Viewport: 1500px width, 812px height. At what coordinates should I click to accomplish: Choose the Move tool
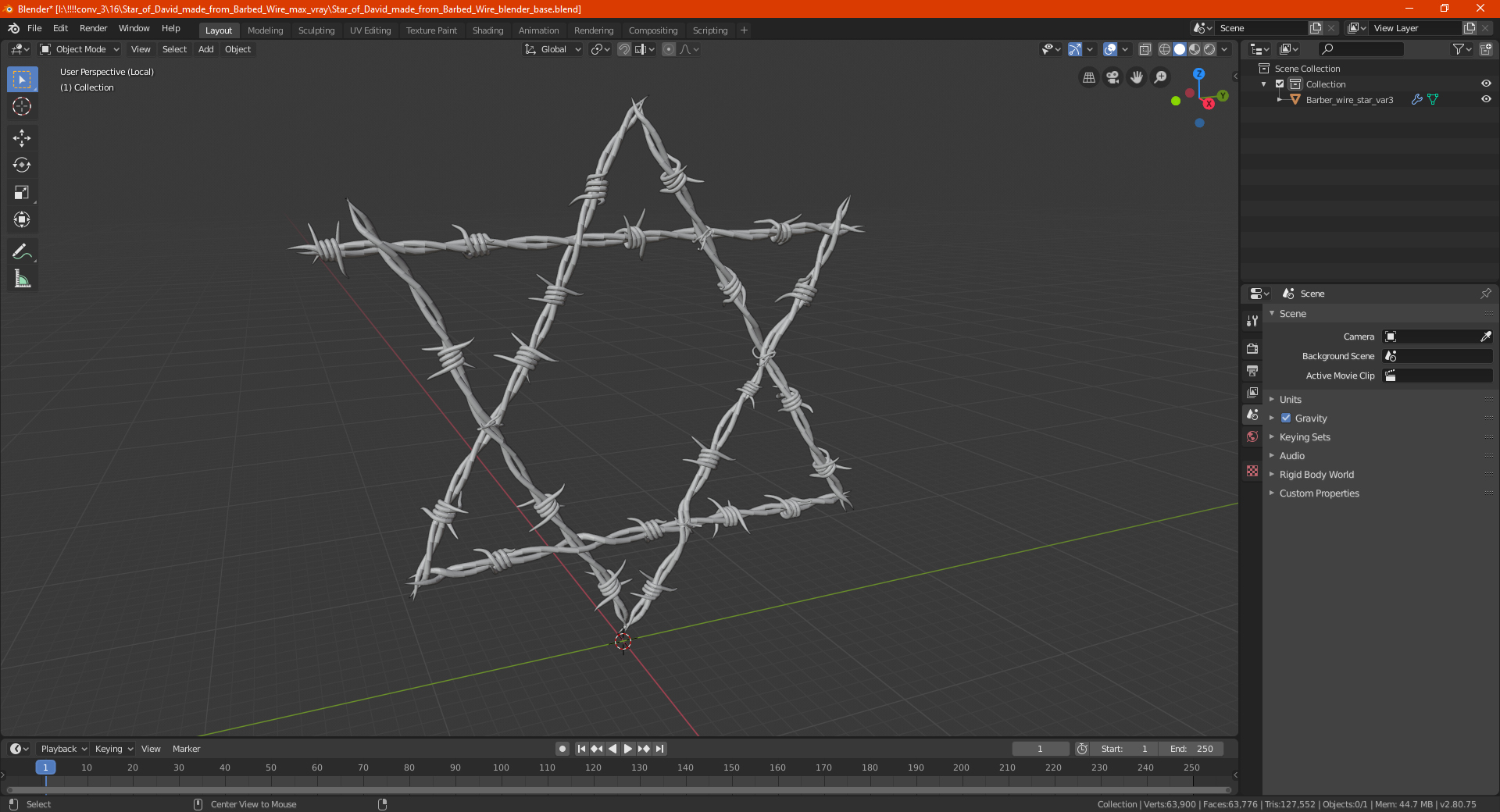click(x=22, y=138)
